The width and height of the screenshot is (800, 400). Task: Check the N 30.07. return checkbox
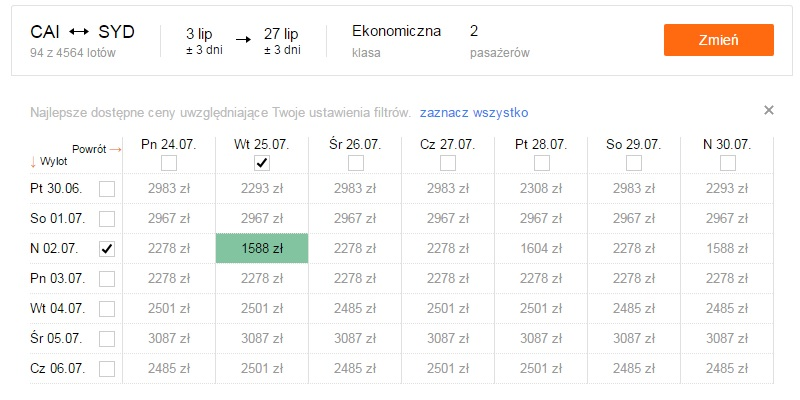click(x=728, y=163)
